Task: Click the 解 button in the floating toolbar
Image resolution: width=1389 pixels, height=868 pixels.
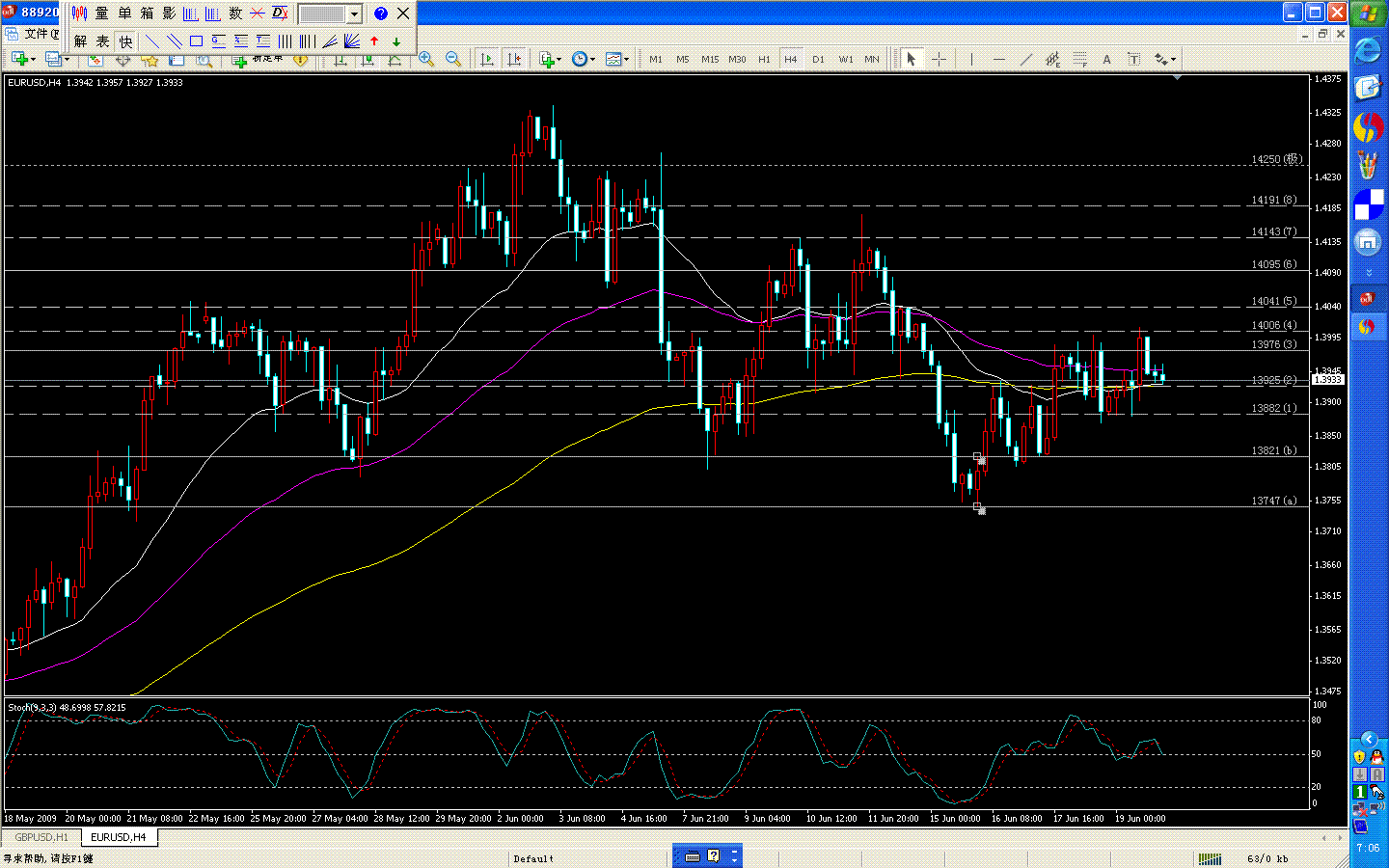Action: point(80,41)
